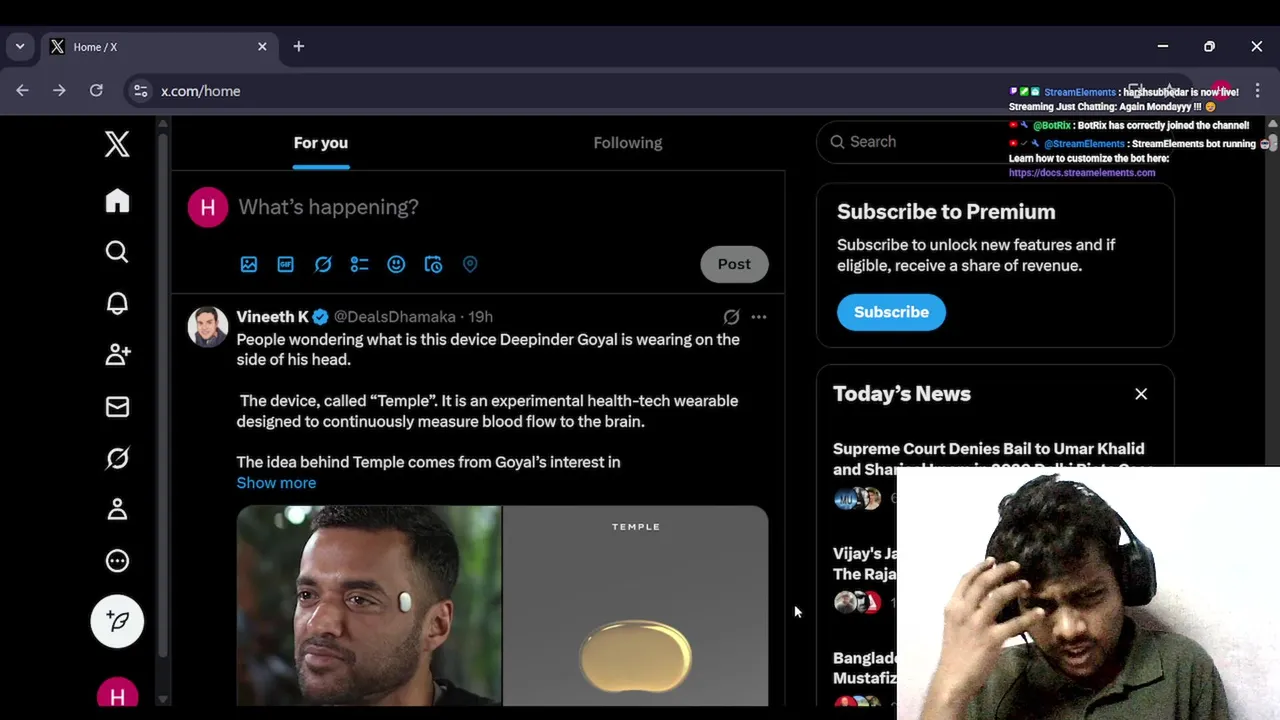
Task: Open Messages envelope icon
Action: coord(117,406)
